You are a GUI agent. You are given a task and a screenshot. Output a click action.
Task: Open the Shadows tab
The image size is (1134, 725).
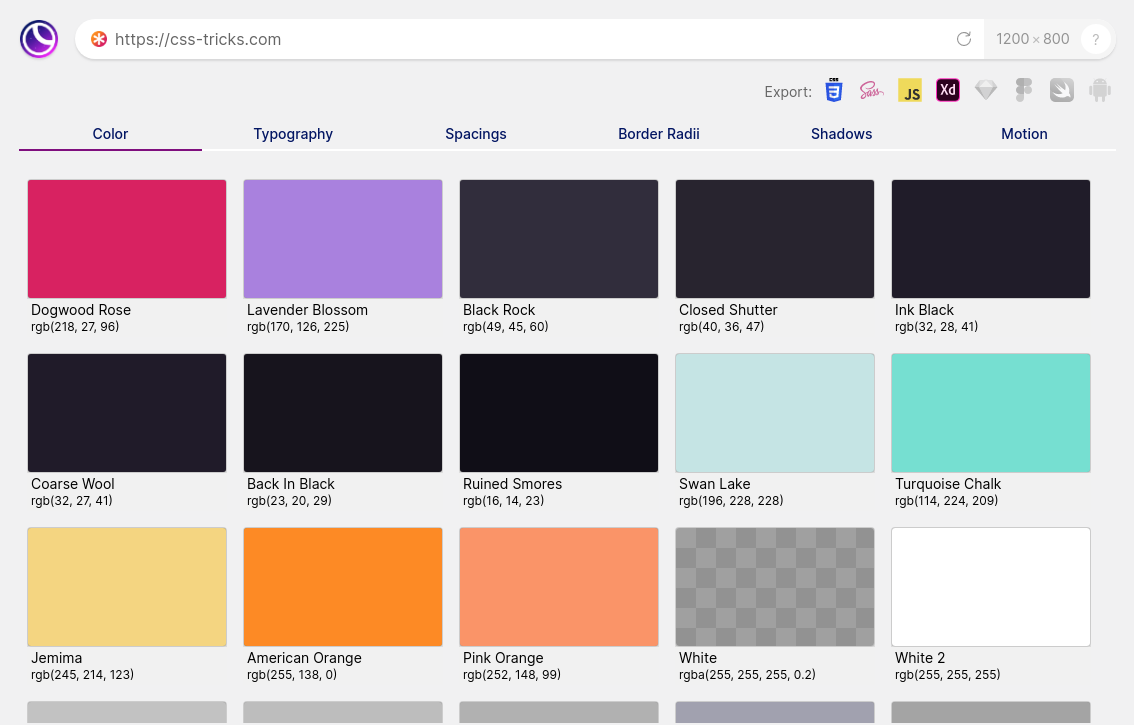click(x=841, y=134)
